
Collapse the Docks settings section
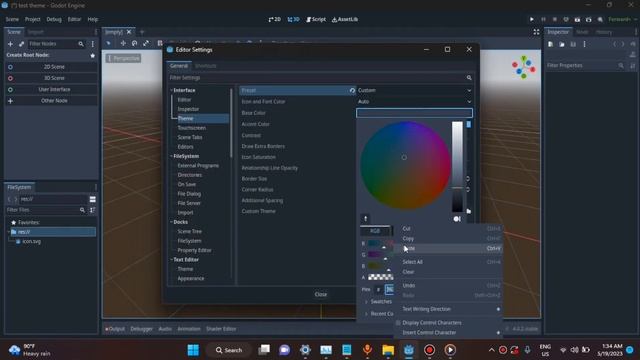pos(171,222)
